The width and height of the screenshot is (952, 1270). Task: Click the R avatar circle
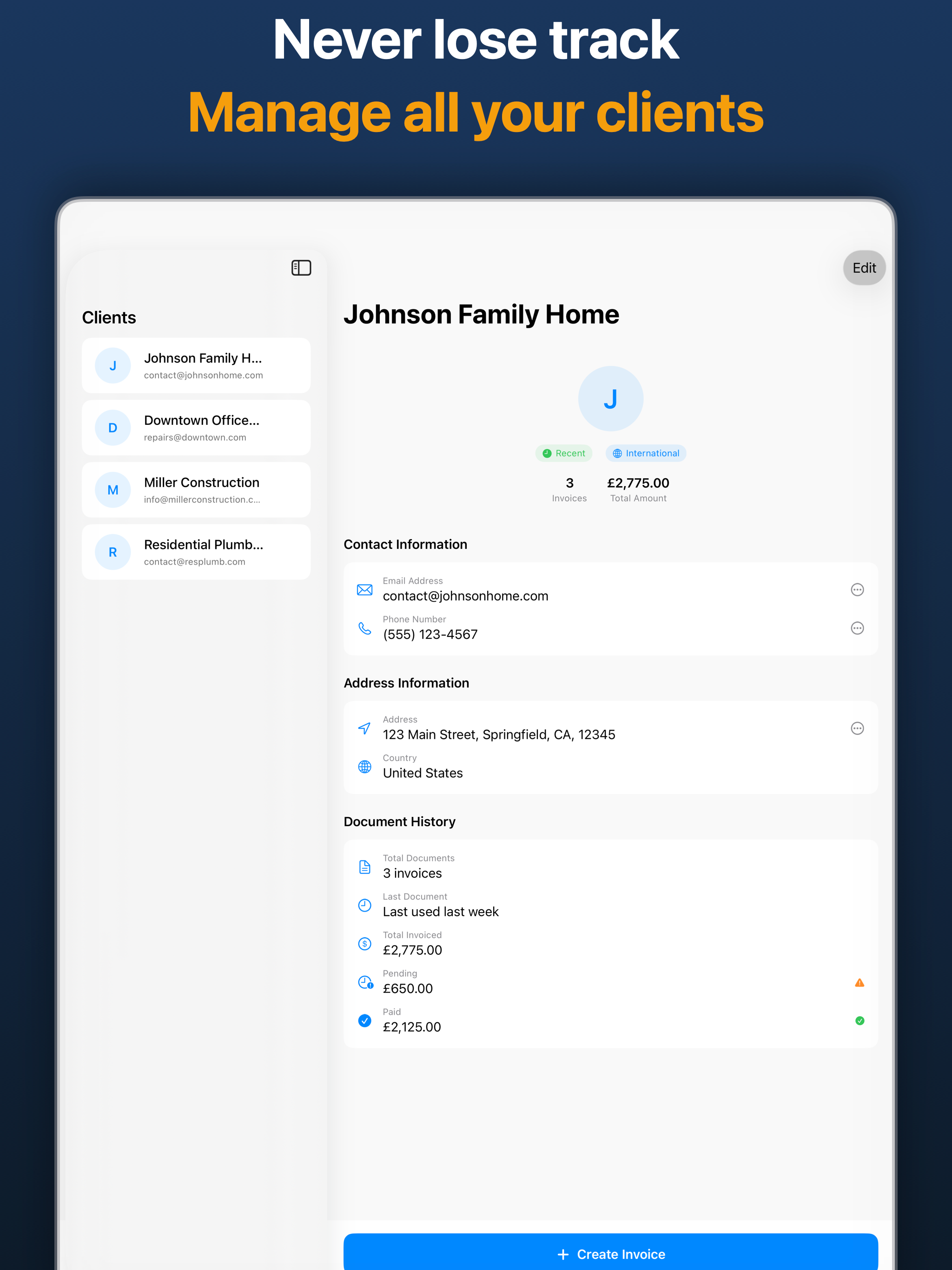112,552
